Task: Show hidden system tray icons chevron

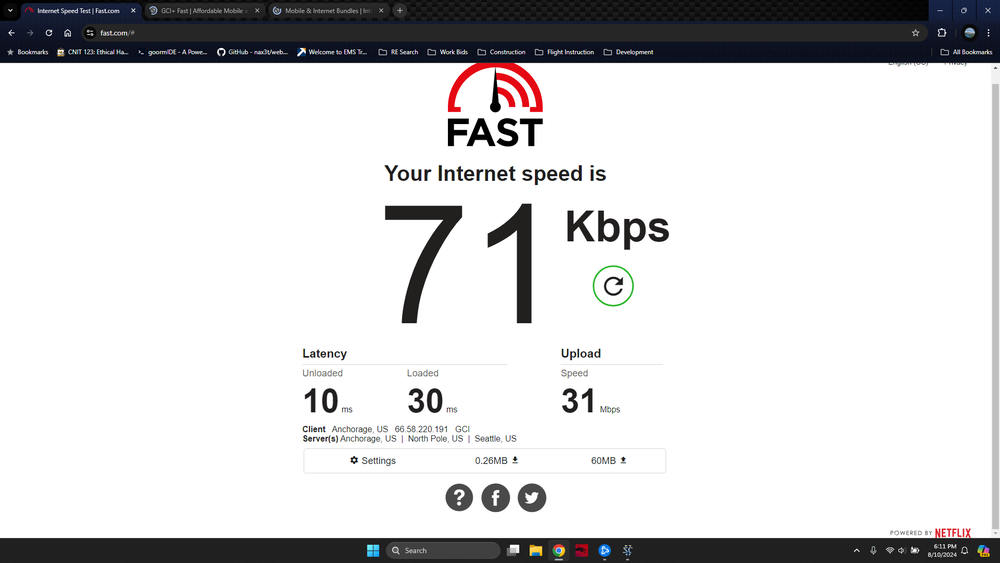Action: click(x=857, y=550)
